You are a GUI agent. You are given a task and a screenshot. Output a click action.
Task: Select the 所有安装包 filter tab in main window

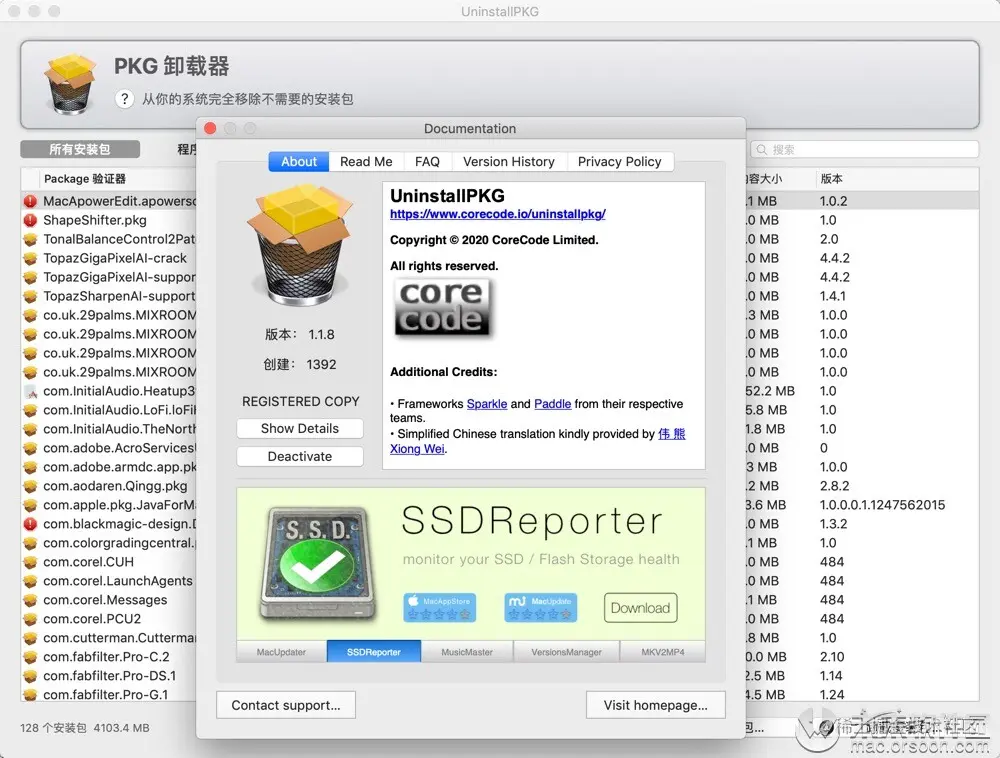point(80,149)
